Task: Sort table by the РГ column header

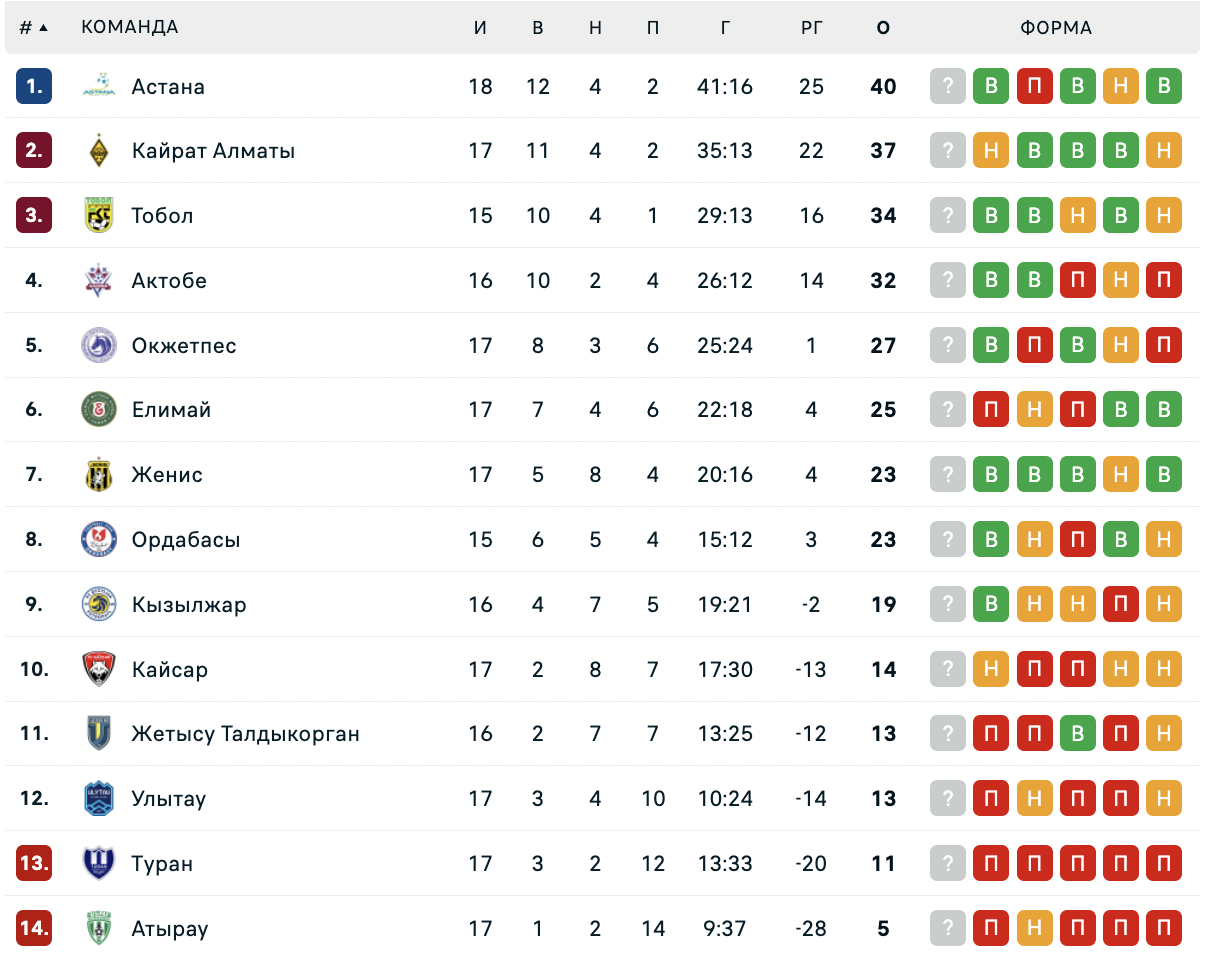Action: pyautogui.click(x=812, y=28)
